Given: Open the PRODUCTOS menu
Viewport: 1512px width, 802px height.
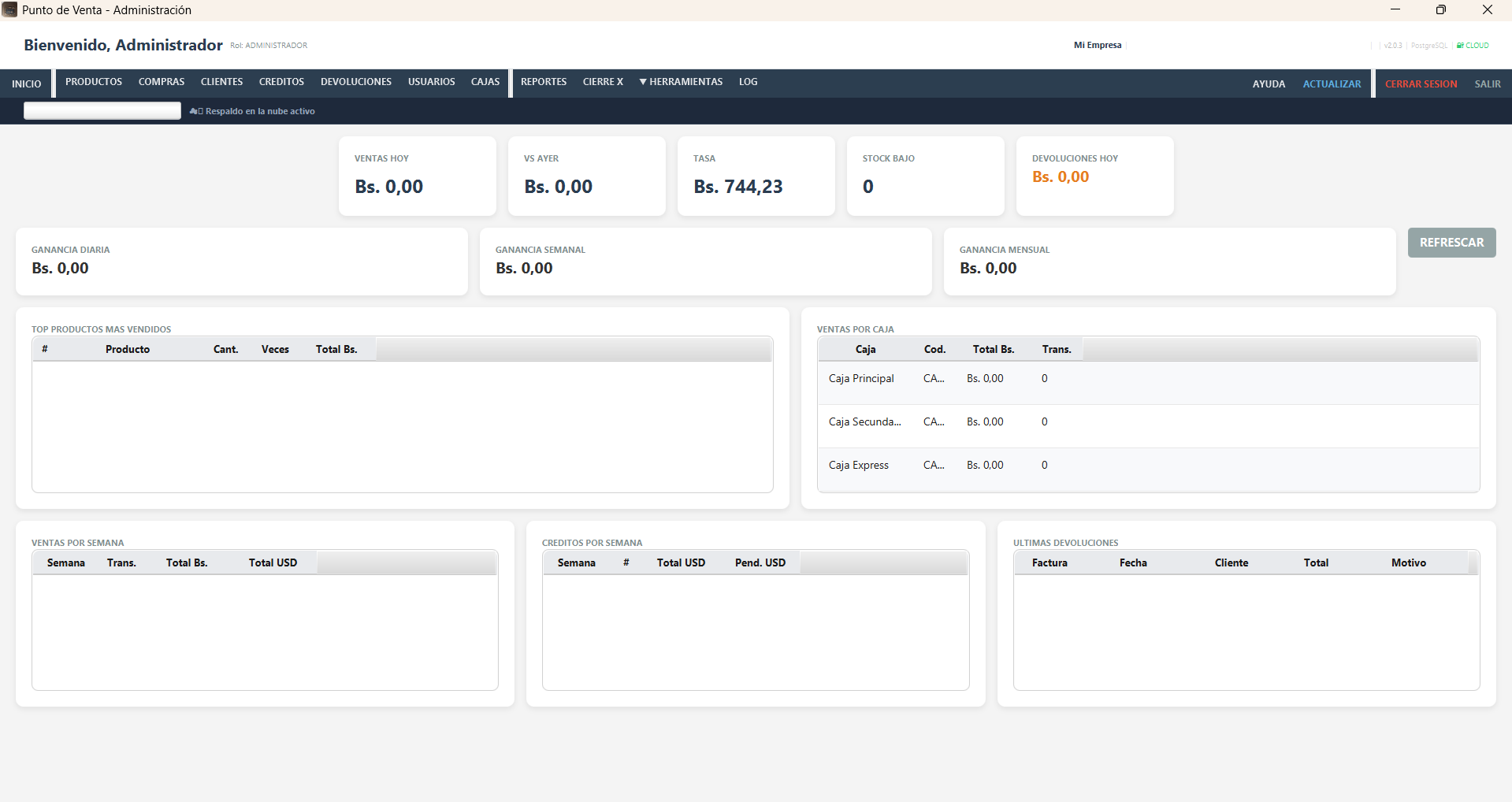Looking at the screenshot, I should pyautogui.click(x=94, y=82).
